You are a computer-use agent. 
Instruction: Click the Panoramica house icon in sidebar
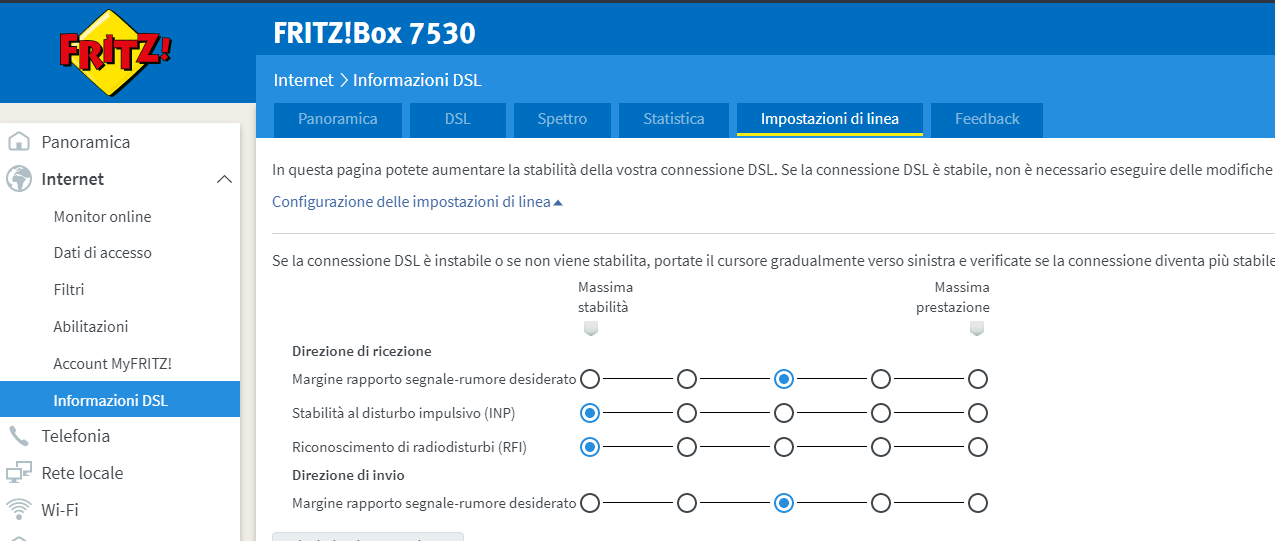[18, 142]
